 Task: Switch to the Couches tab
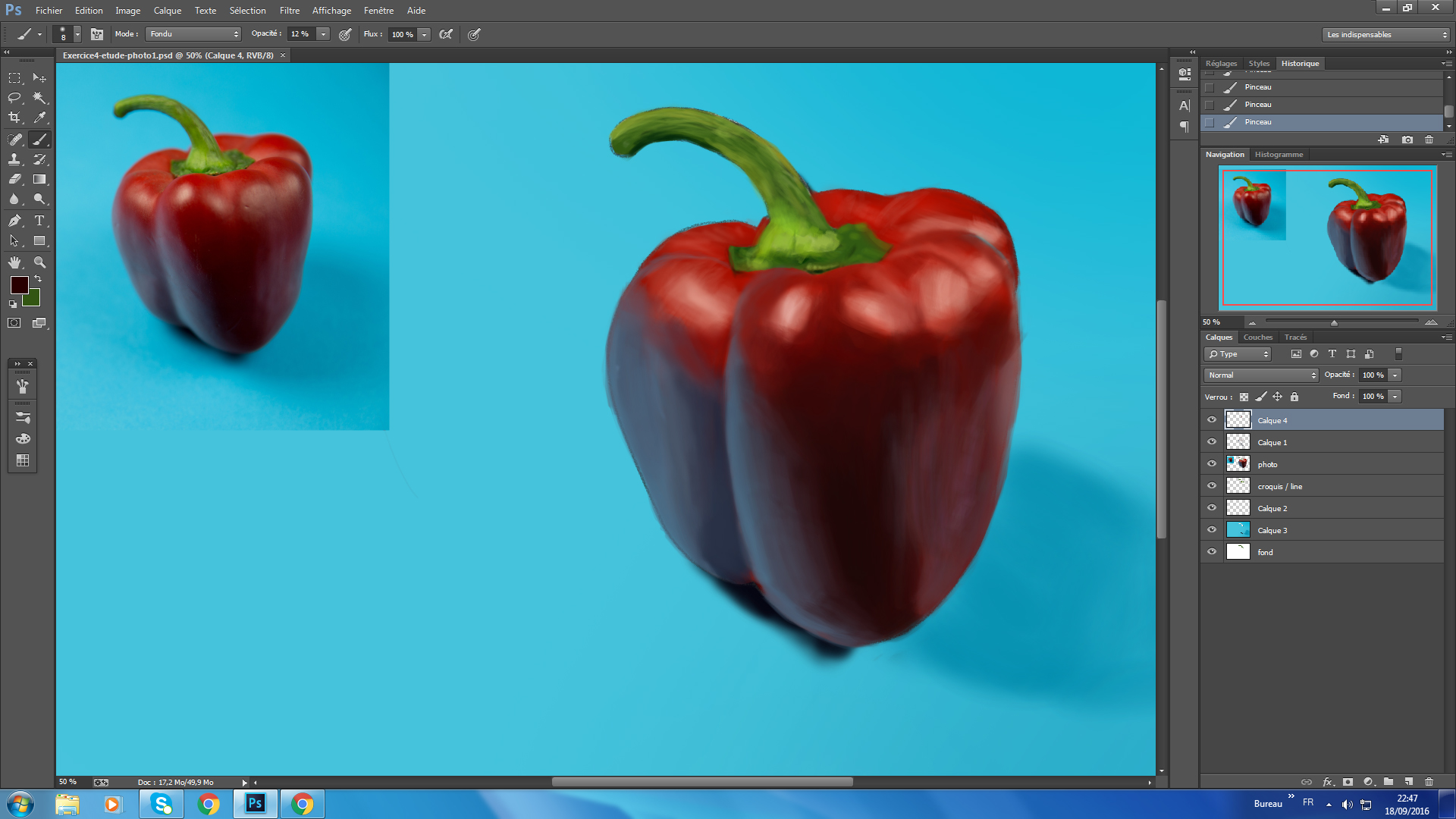pos(1257,337)
